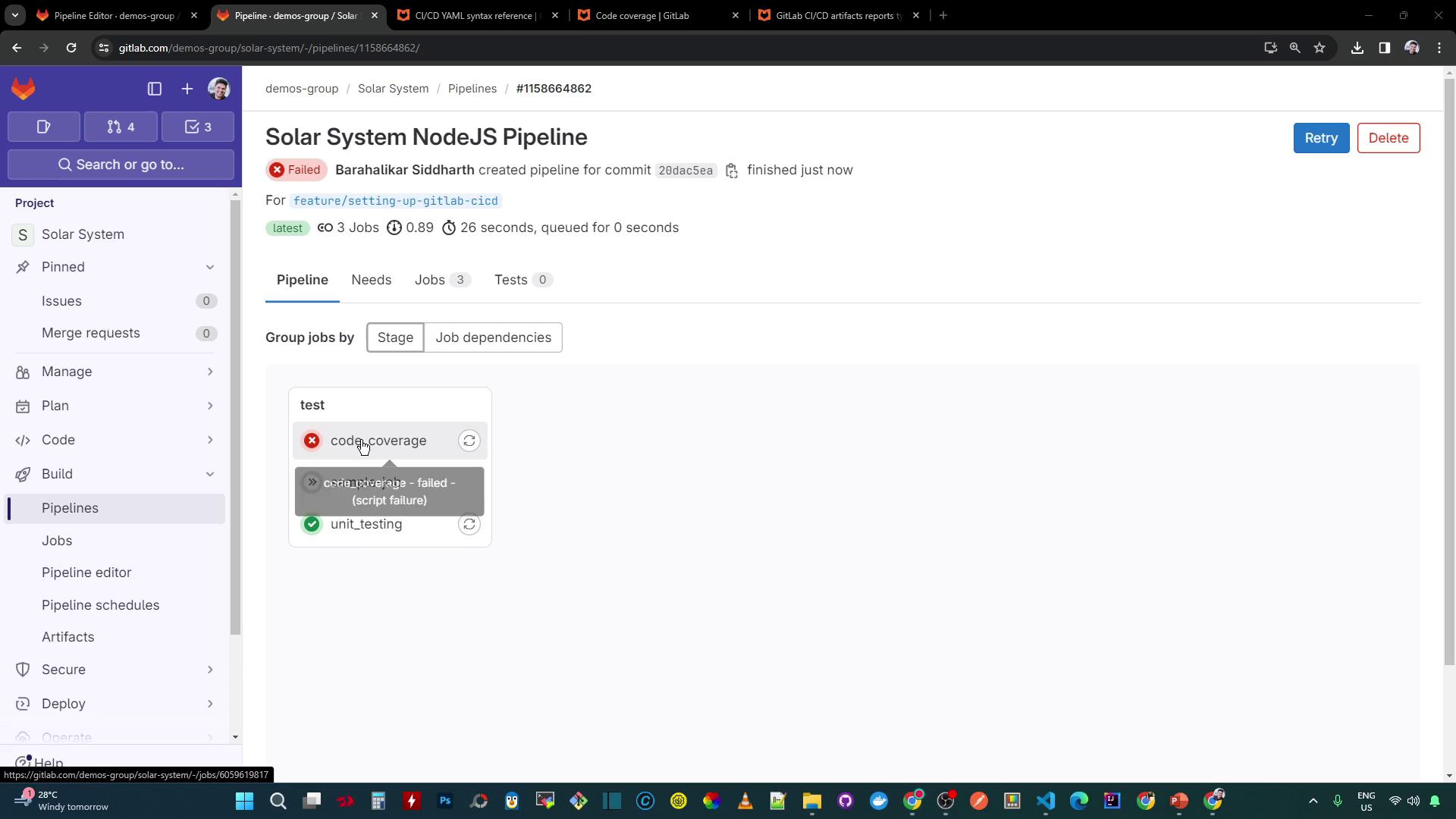Retry the unit_testing job icon
The width and height of the screenshot is (1456, 819).
(469, 524)
